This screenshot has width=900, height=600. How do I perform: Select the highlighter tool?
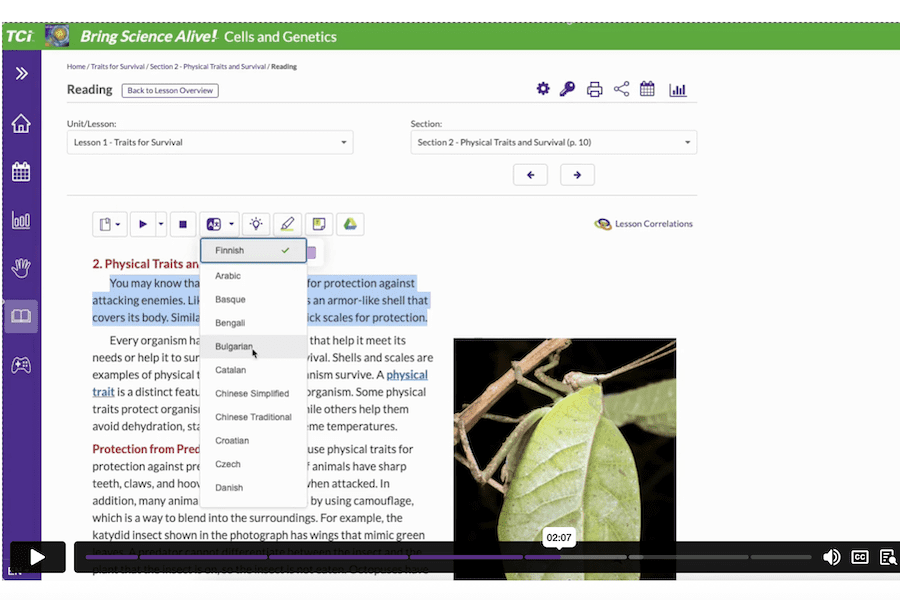[x=288, y=224]
